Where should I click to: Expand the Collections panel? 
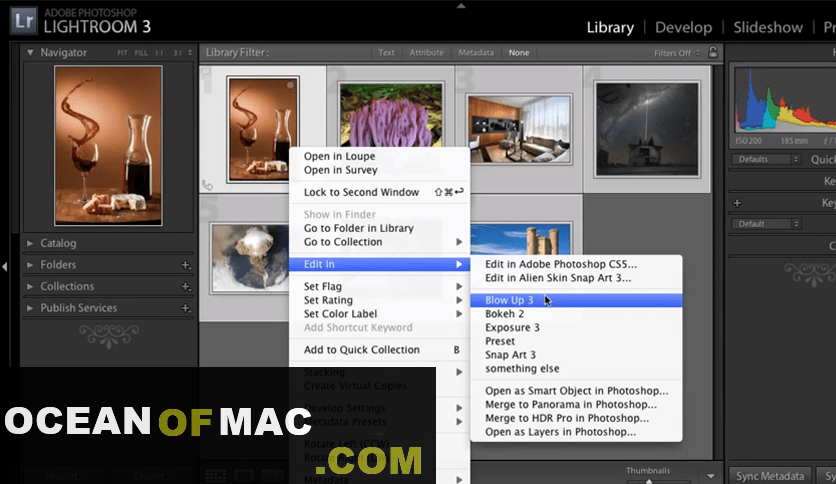pyautogui.click(x=30, y=286)
